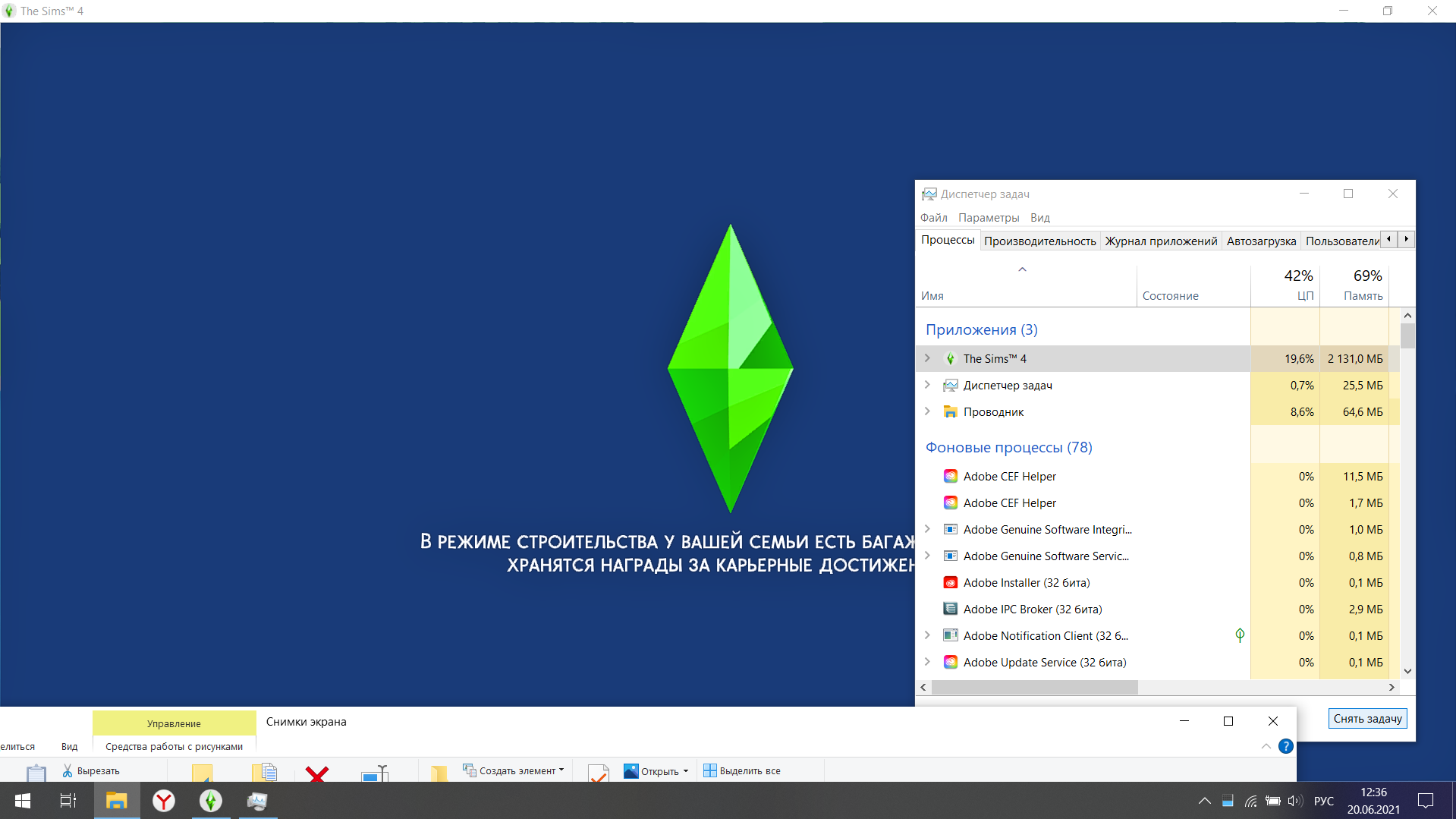1456x819 pixels.
Task: Show hidden system tray icons
Action: 1204,801
